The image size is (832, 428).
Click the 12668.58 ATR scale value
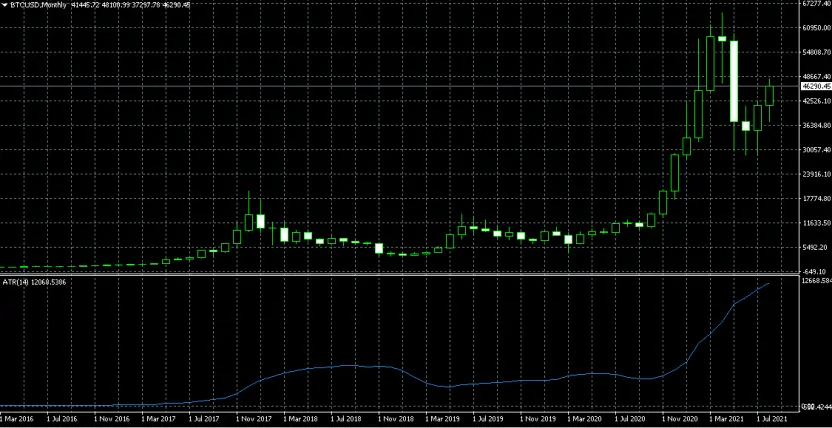click(817, 280)
